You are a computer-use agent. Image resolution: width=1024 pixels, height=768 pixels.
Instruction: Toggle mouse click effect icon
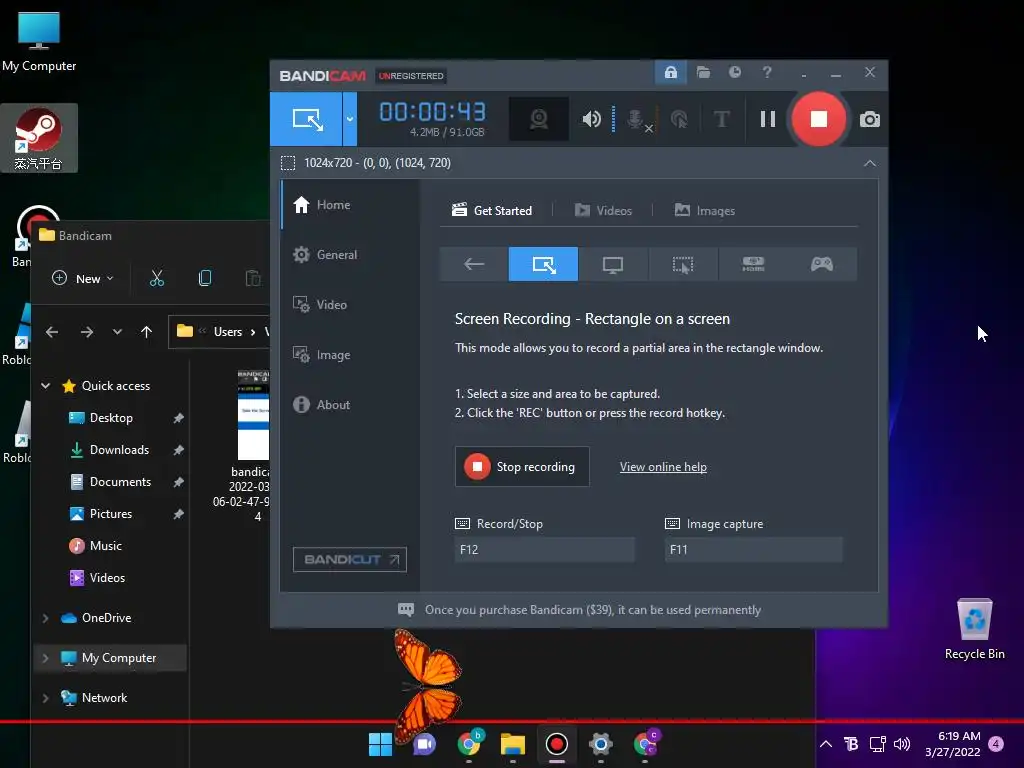(679, 119)
